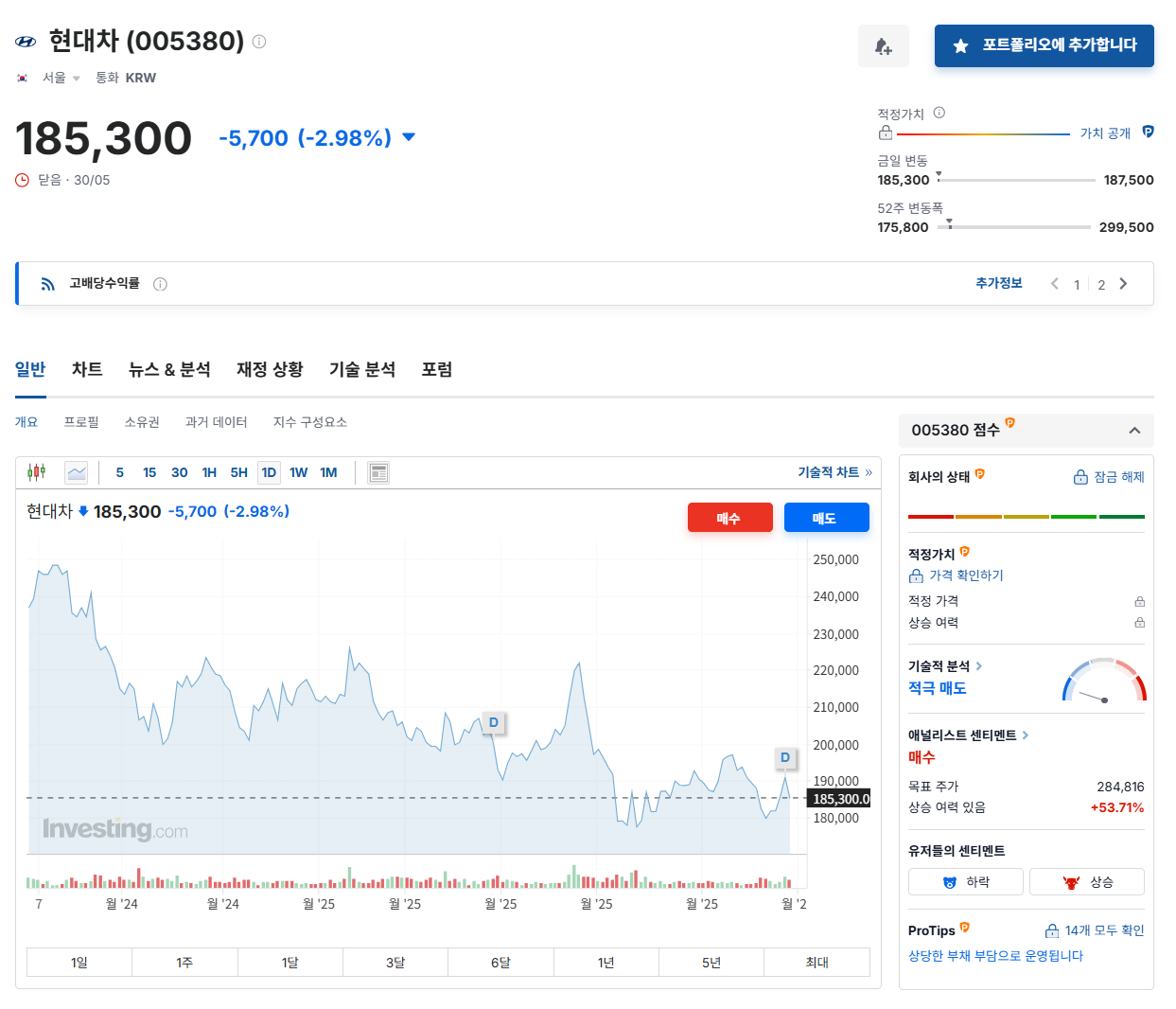Image resolution: width=1176 pixels, height=1009 pixels.
Task: Open the 가치 공개 link
Action: [x=1105, y=133]
